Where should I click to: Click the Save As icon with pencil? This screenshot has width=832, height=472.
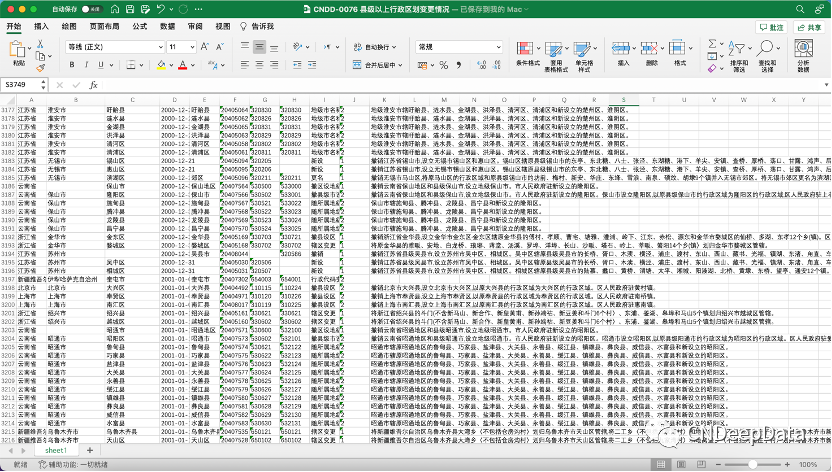[x=145, y=9]
